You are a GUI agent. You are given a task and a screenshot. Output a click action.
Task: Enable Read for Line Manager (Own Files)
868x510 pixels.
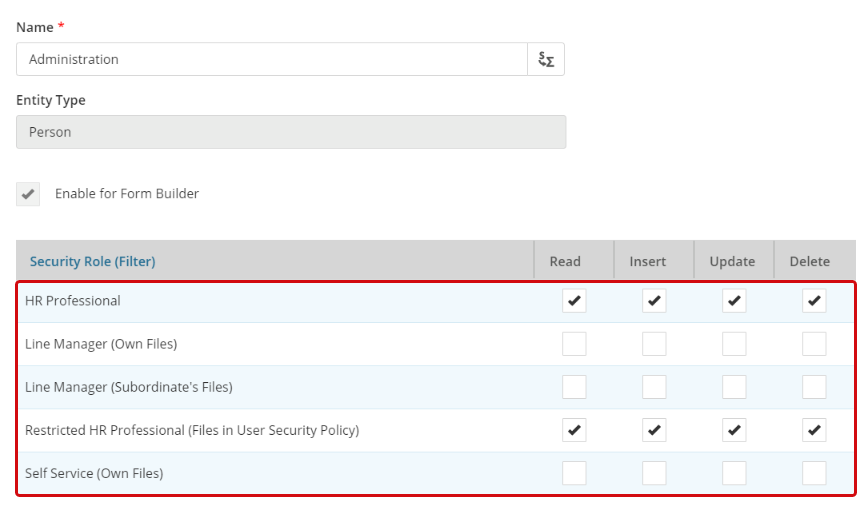click(x=574, y=344)
